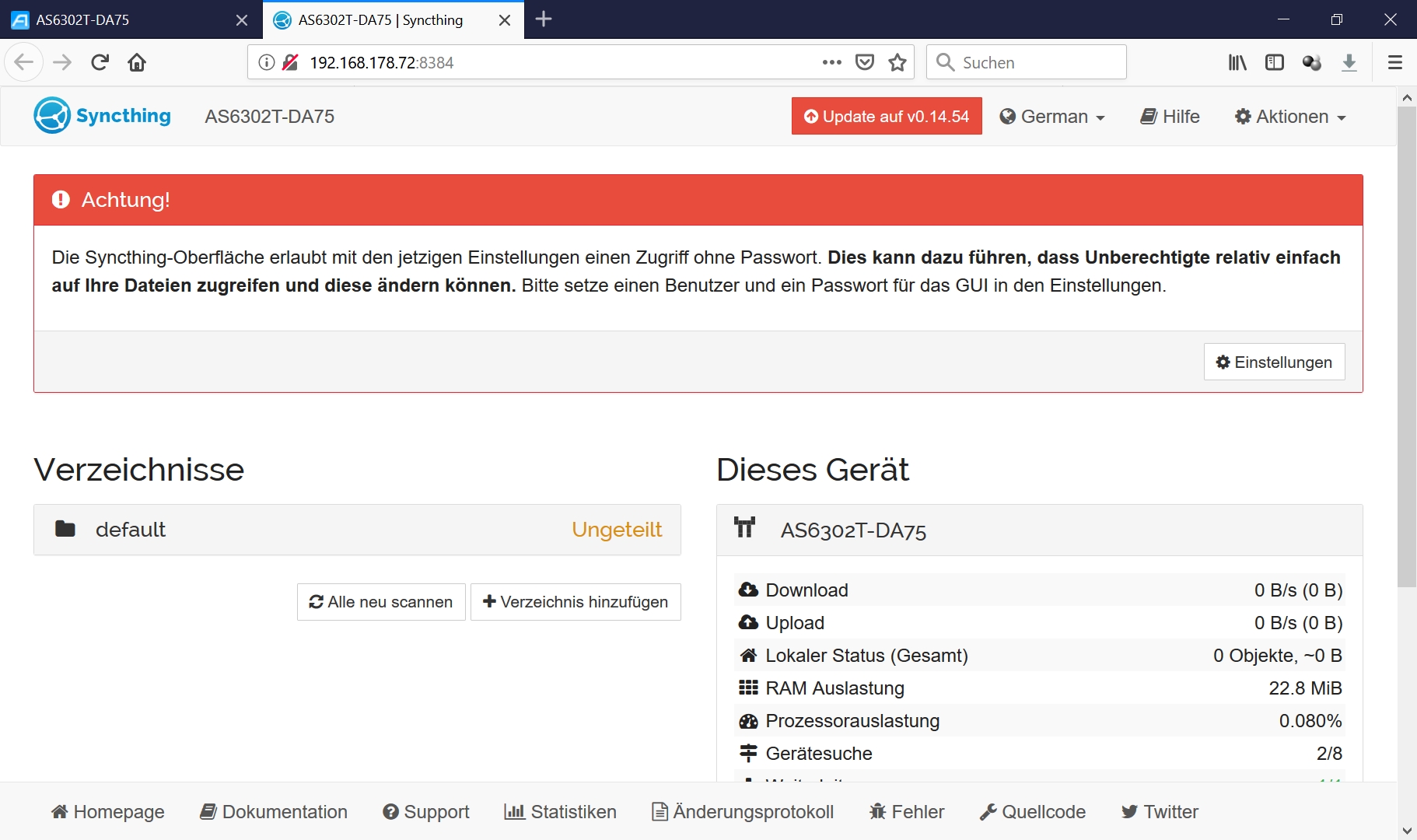
Task: Open page actions three-dot menu
Action: pyautogui.click(x=831, y=62)
